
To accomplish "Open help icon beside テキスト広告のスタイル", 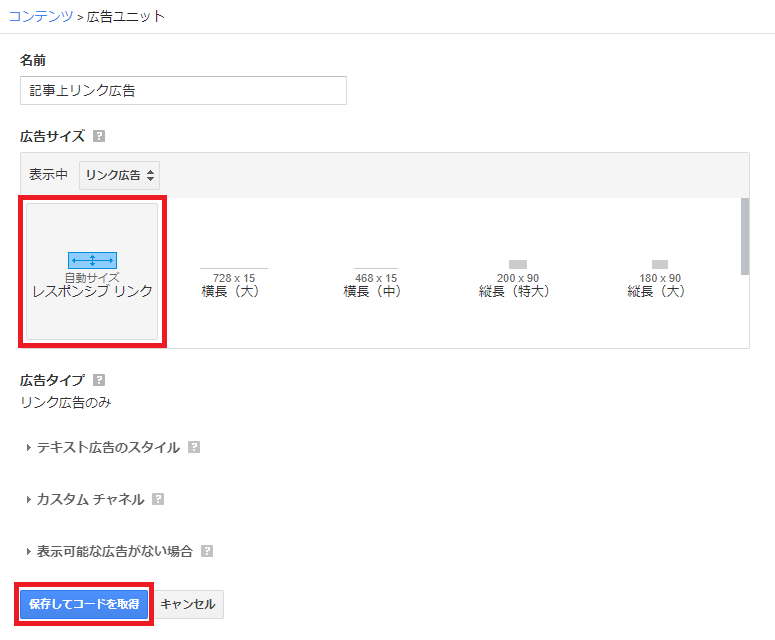I will [194, 447].
